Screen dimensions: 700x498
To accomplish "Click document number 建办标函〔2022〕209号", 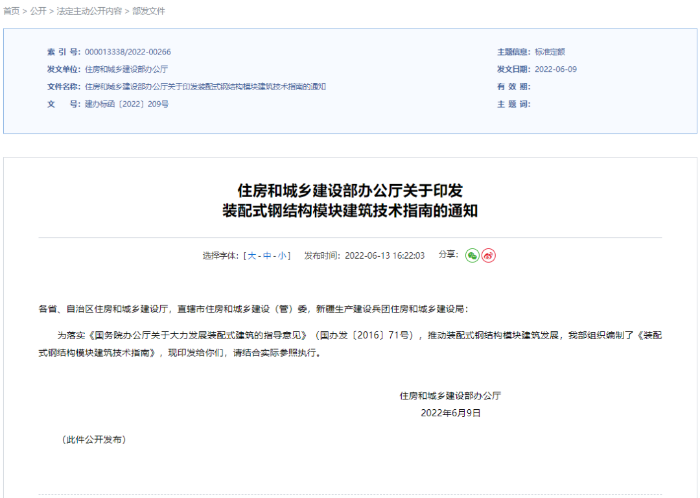I will [127, 103].
